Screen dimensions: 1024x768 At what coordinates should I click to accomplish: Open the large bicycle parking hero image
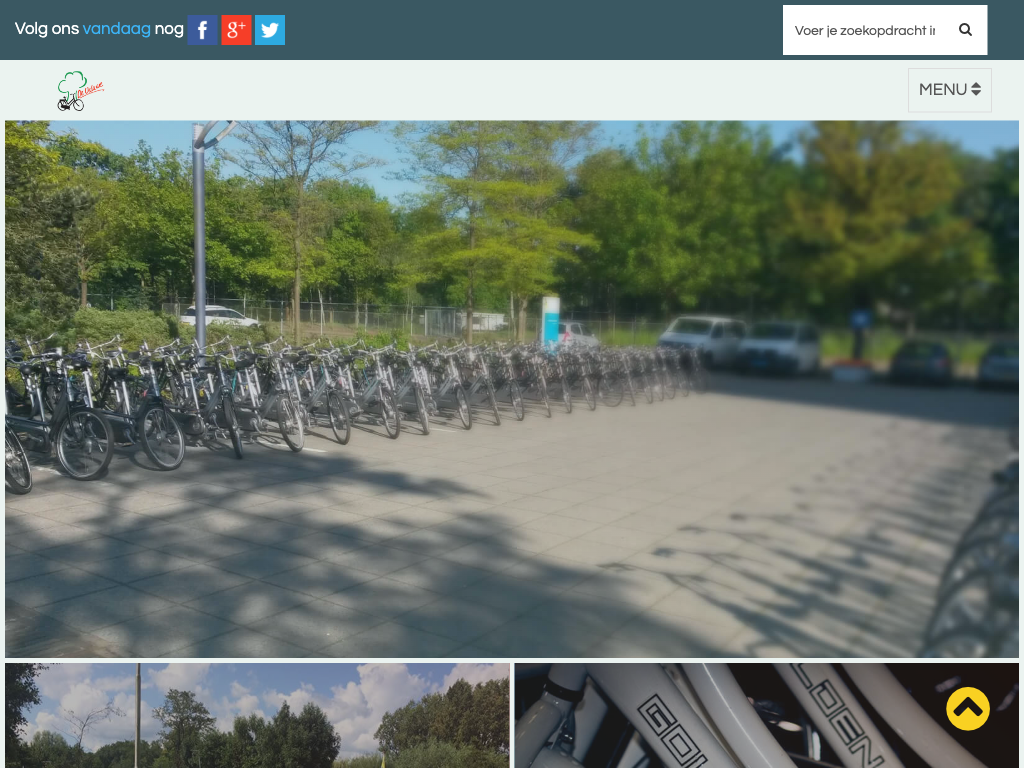[512, 520]
